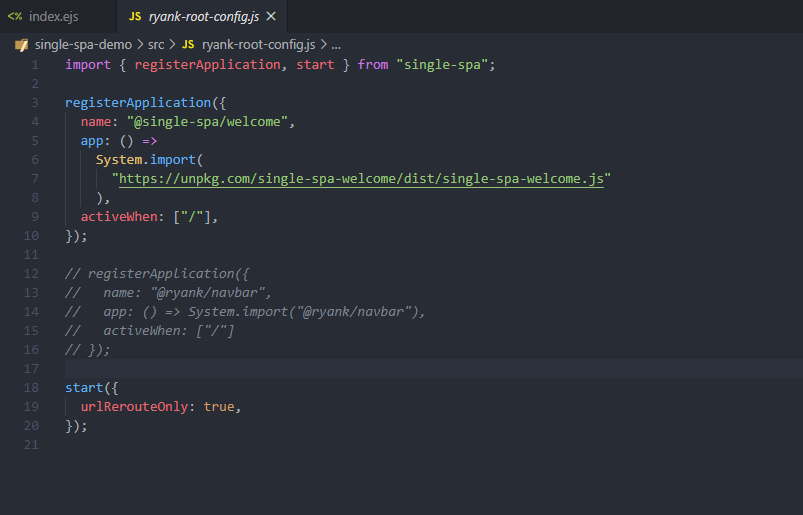Click line number 1 in the gutter
Image resolution: width=803 pixels, height=515 pixels.
tap(35, 65)
